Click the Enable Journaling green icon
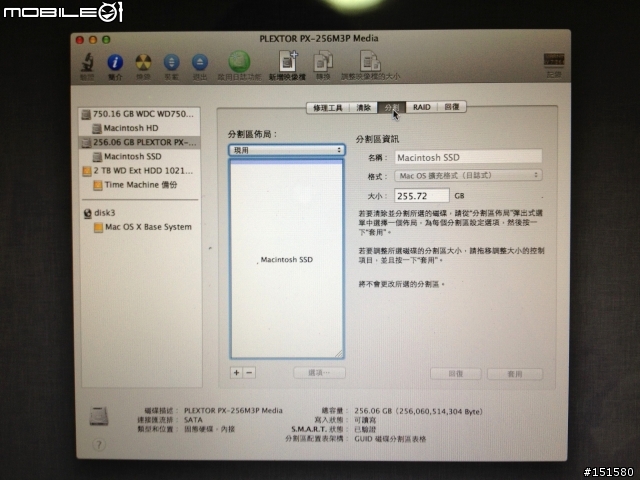This screenshot has width=640, height=480. click(239, 61)
